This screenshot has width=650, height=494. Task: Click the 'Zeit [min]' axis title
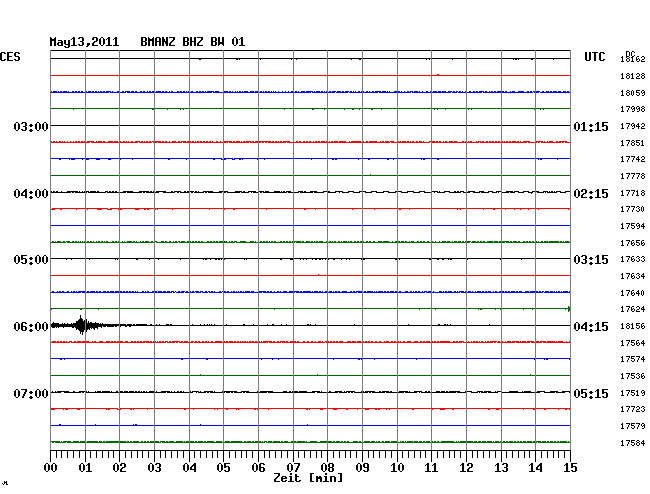[308, 478]
